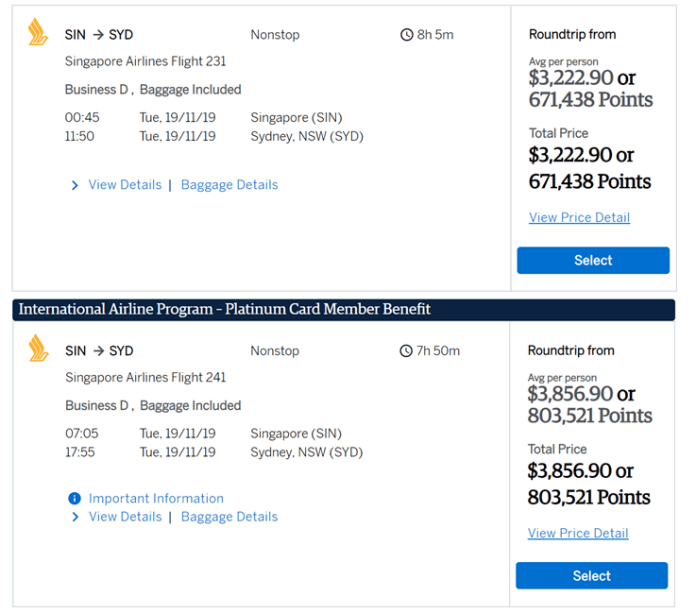Select the $3,856.90 Flight 241 fare
Image resolution: width=696 pixels, height=613 pixels.
click(592, 576)
